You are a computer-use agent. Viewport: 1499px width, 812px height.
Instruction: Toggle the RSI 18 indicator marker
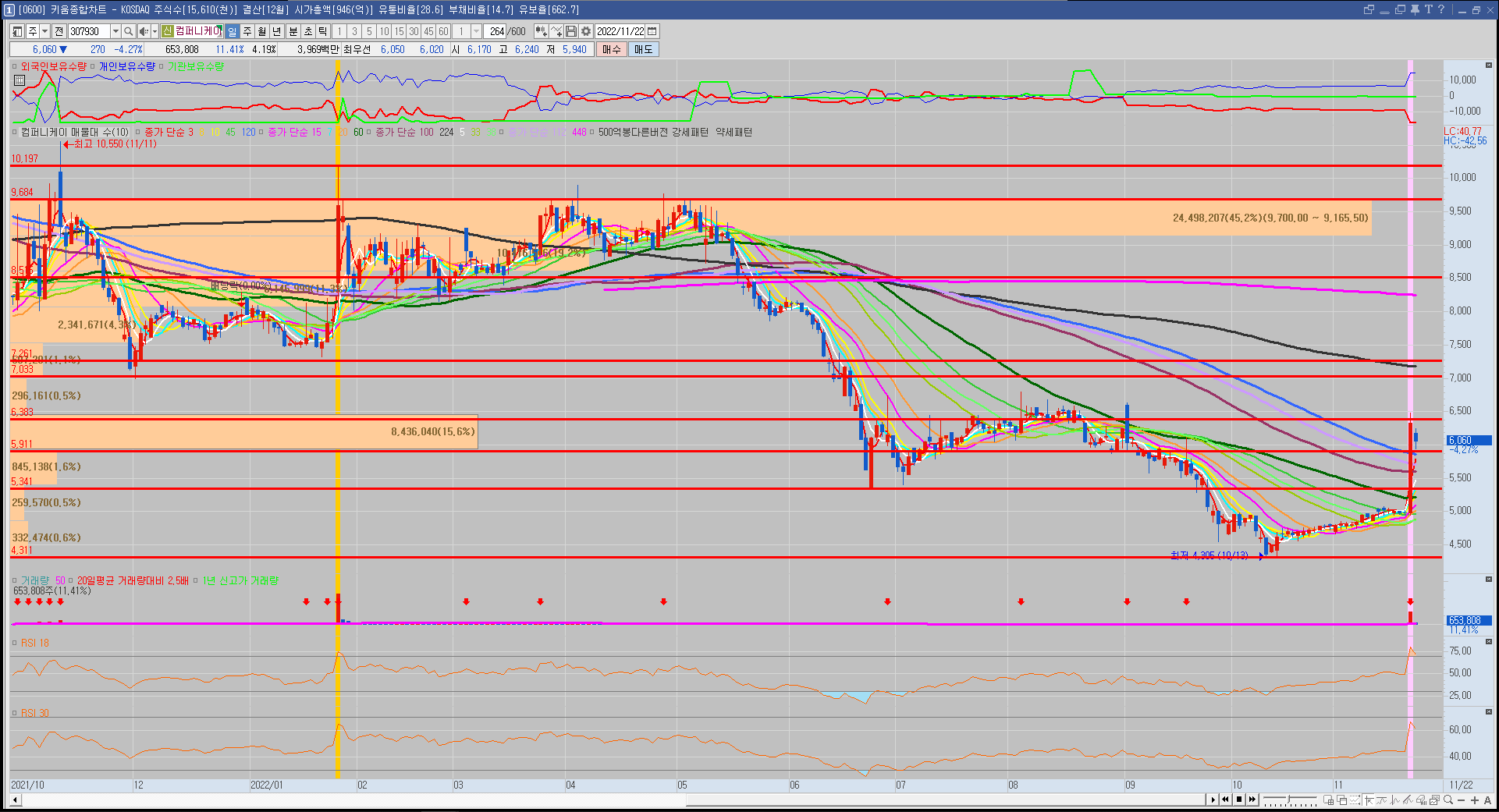[15, 643]
